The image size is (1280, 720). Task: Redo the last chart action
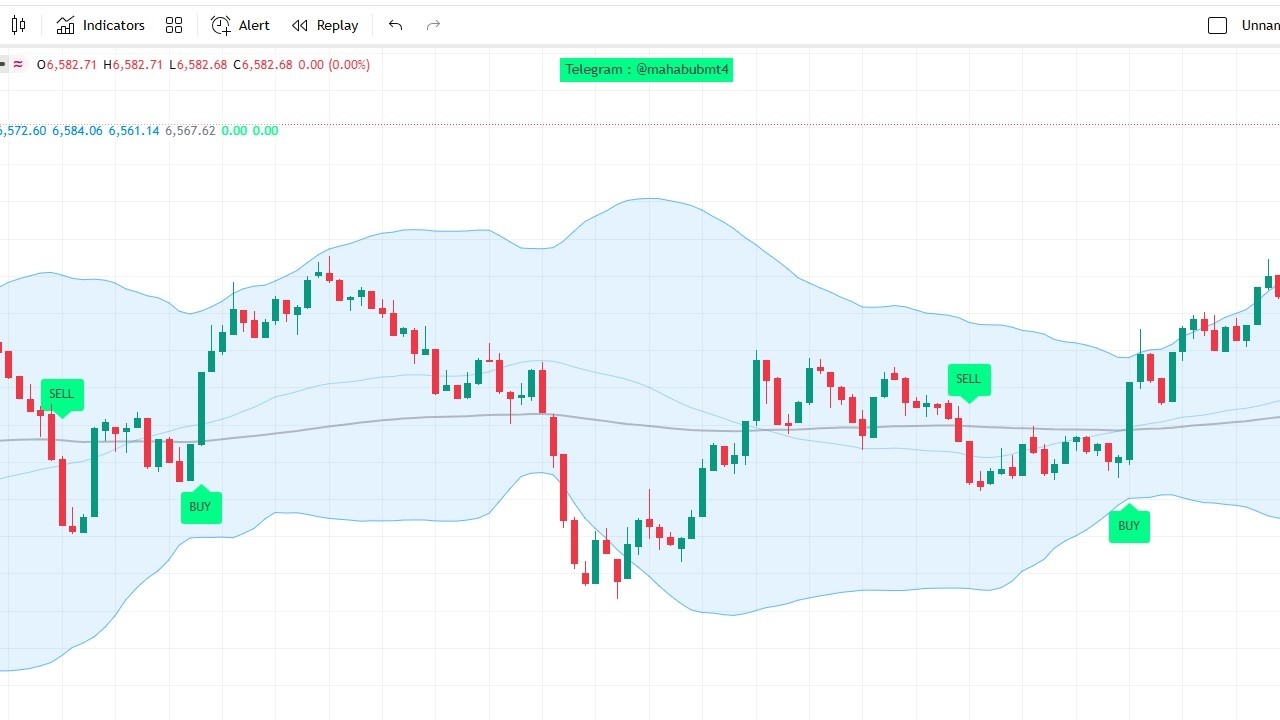point(433,25)
